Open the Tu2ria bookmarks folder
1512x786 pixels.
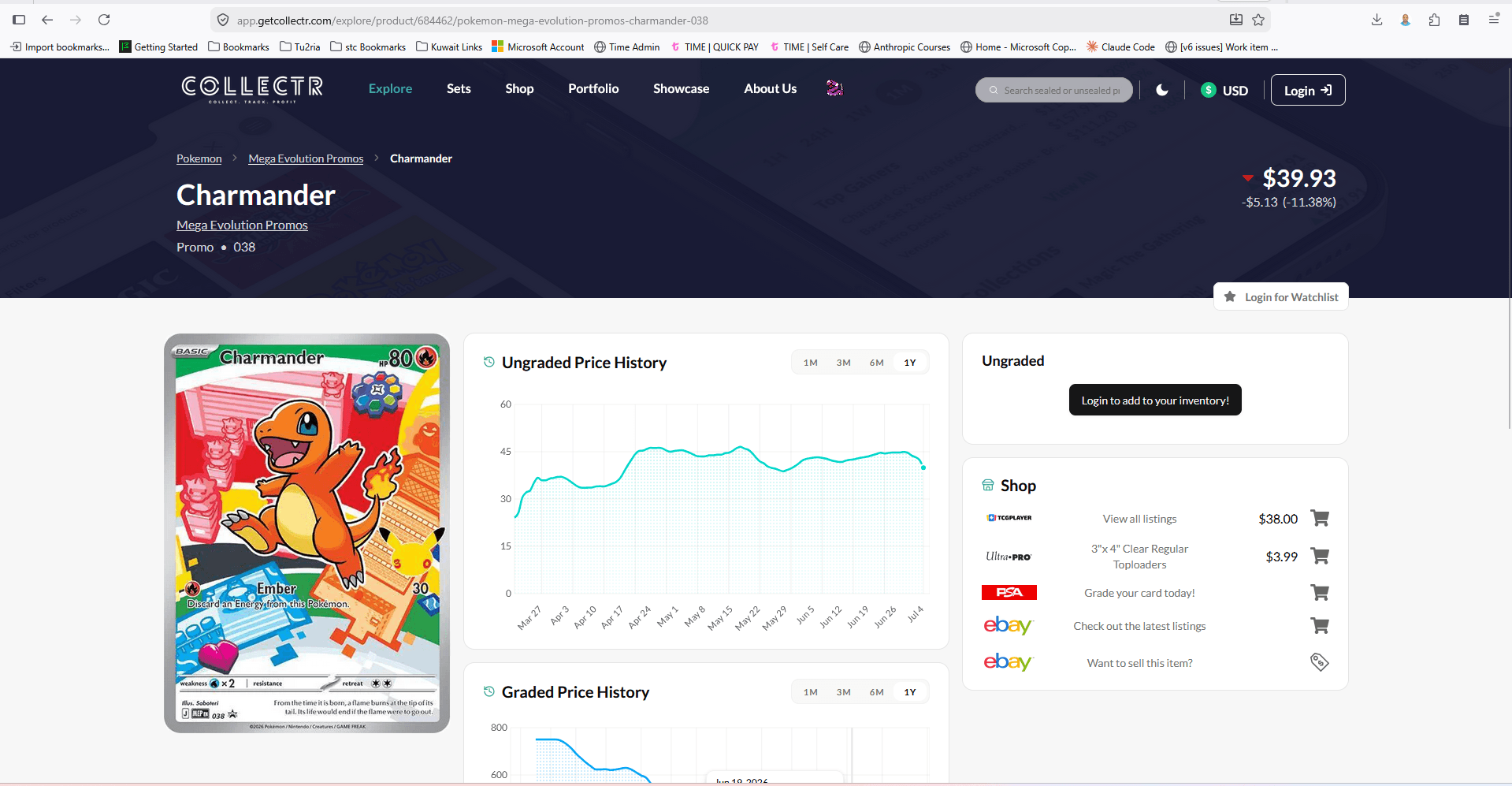click(300, 47)
